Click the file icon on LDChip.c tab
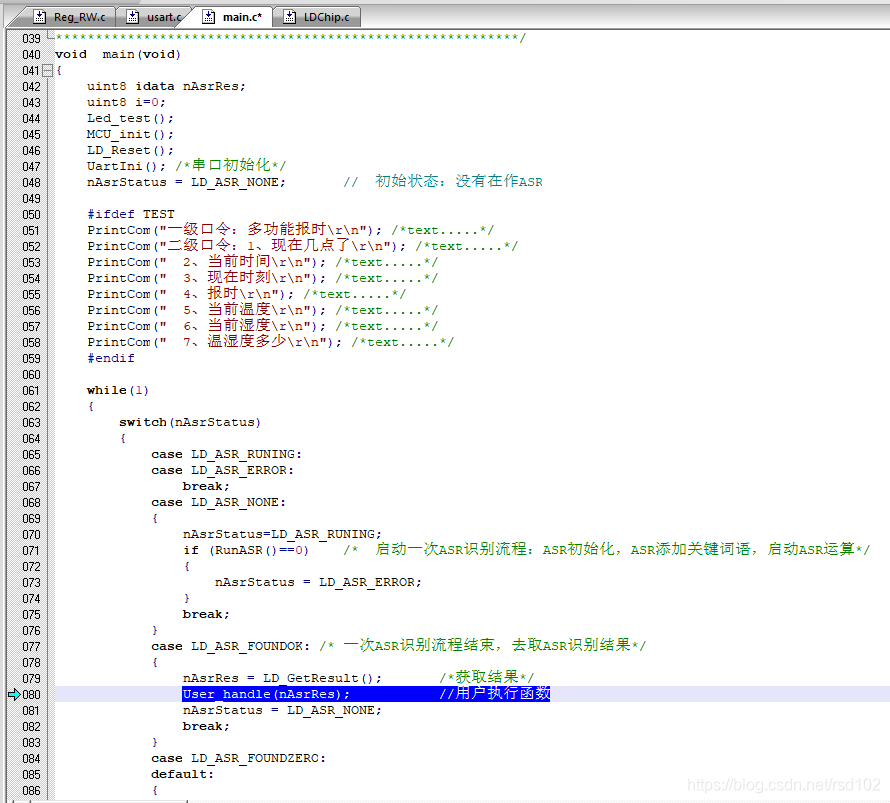The image size is (890, 803). click(289, 17)
